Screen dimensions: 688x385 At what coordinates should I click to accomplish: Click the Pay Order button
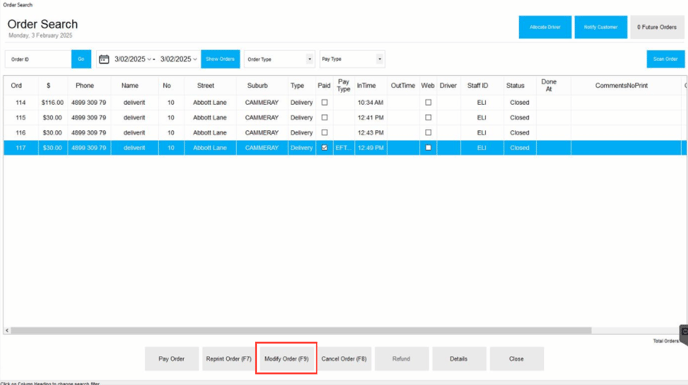[x=172, y=359]
